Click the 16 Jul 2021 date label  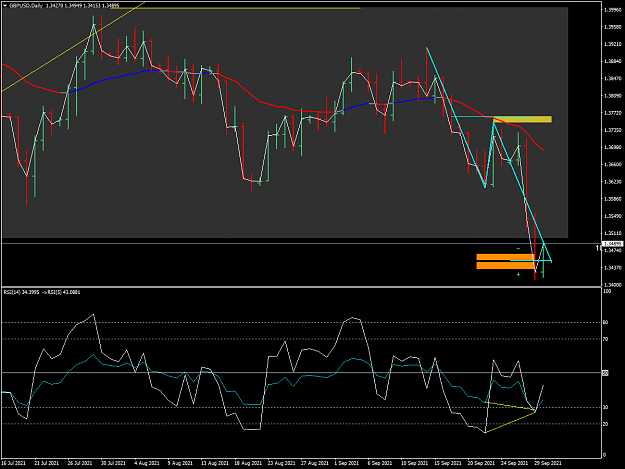(x=14, y=463)
